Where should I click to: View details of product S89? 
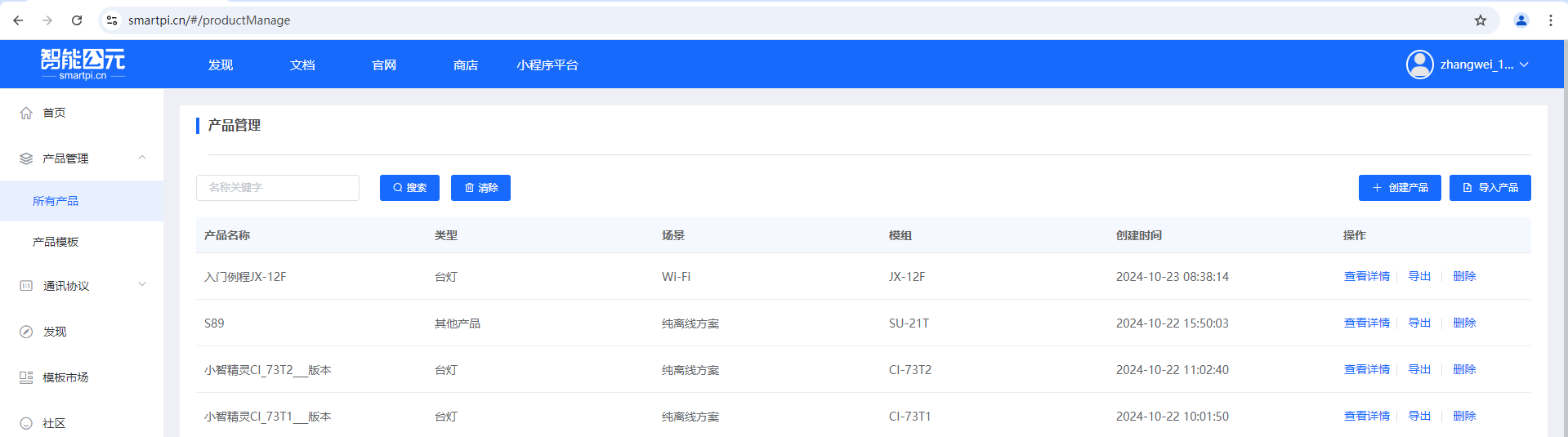click(1367, 323)
